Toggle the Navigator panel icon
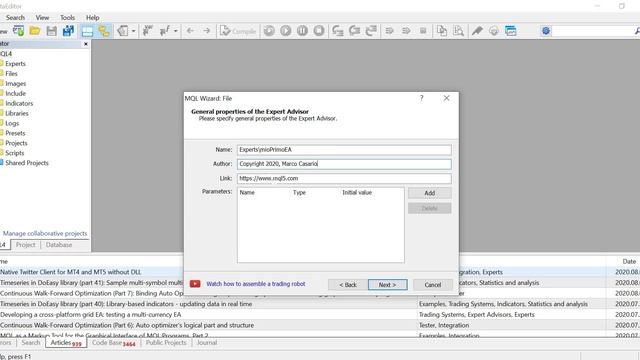The image size is (640, 360). (104, 31)
